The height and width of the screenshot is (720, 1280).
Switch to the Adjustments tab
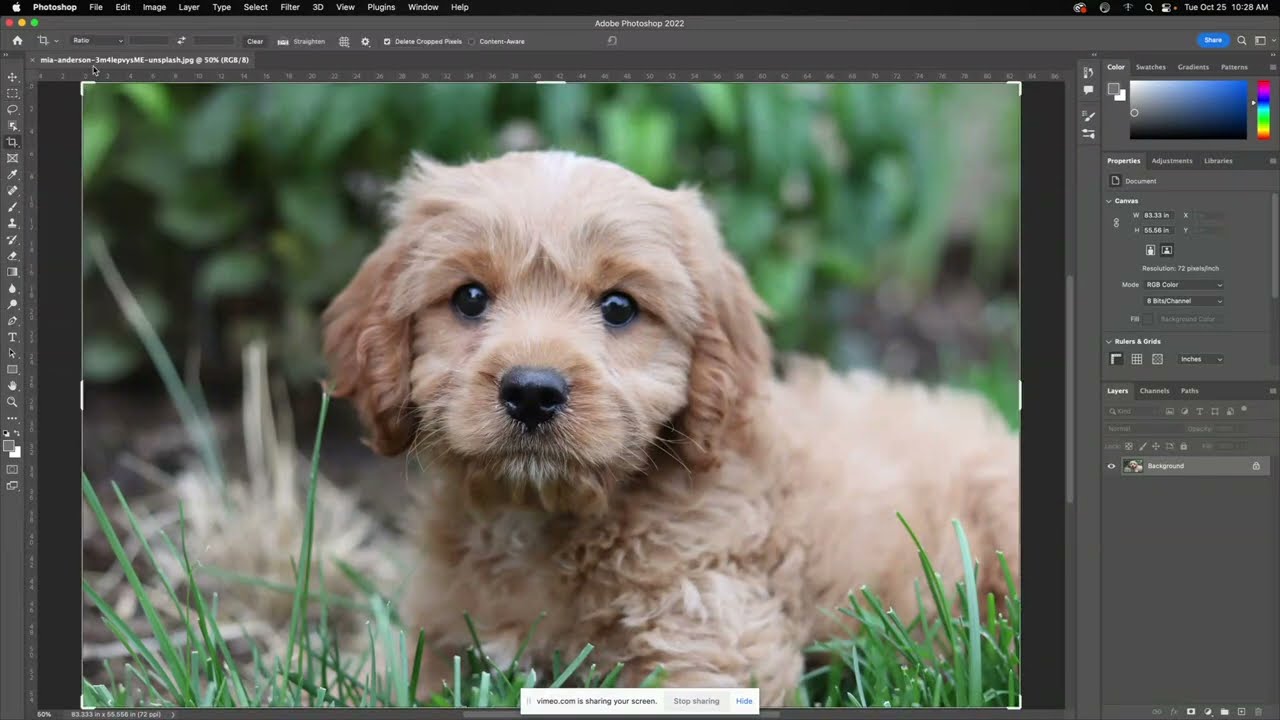coord(1171,161)
